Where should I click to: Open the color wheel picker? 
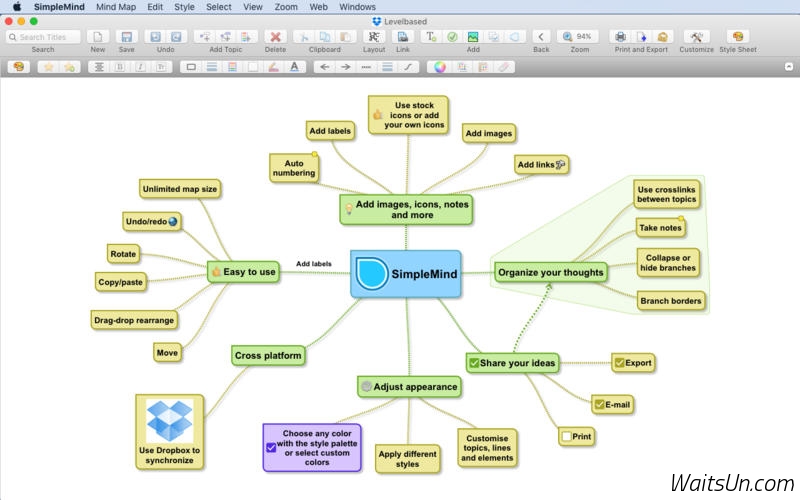click(440, 67)
